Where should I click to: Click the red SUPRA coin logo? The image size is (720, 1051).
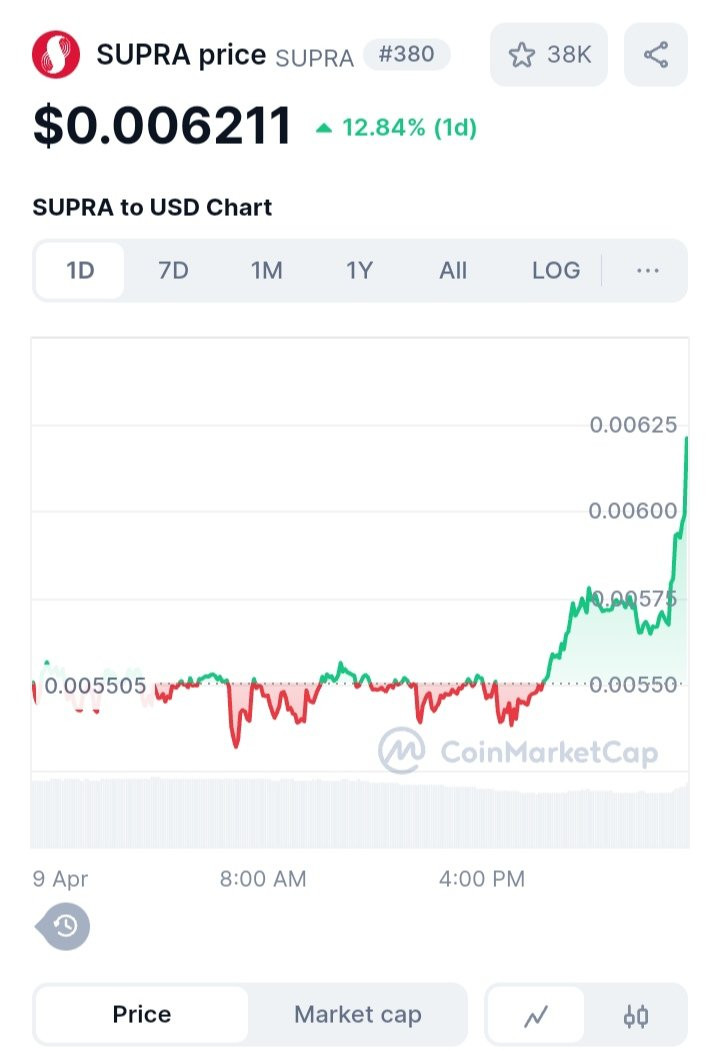pos(56,54)
